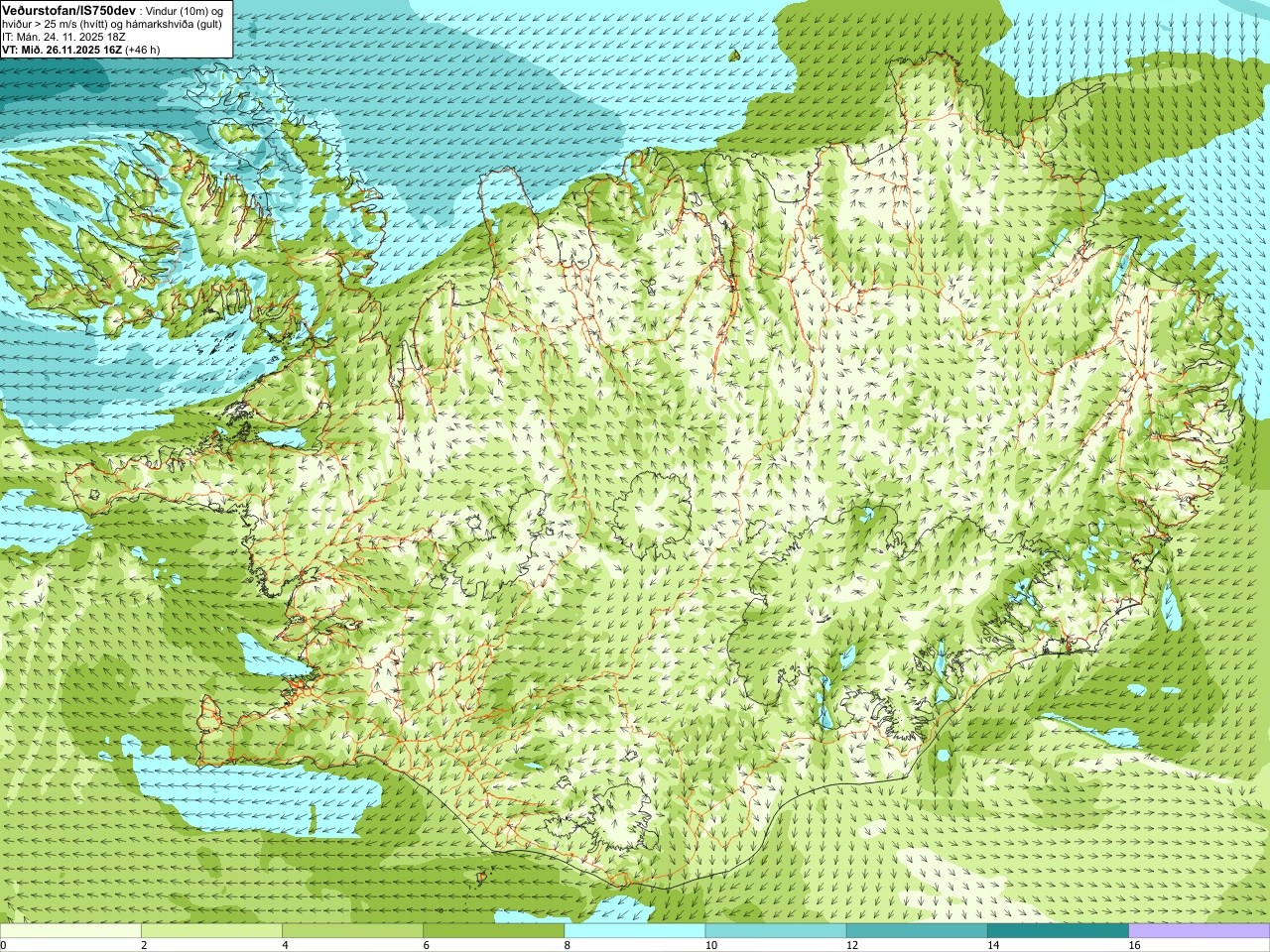Viewport: 1270px width, 952px height.
Task: Click the valid time 'VT: Mið. 26.11.2025 16Z'
Action: click(x=62, y=50)
